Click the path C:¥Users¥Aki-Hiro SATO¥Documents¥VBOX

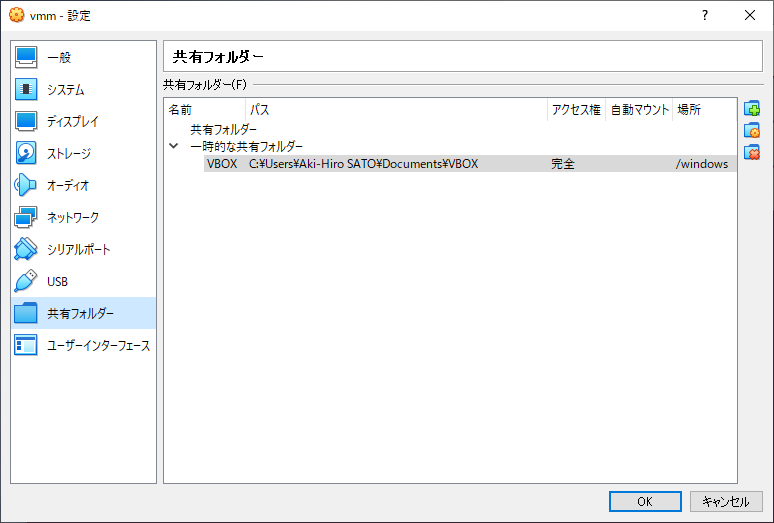[x=363, y=164]
